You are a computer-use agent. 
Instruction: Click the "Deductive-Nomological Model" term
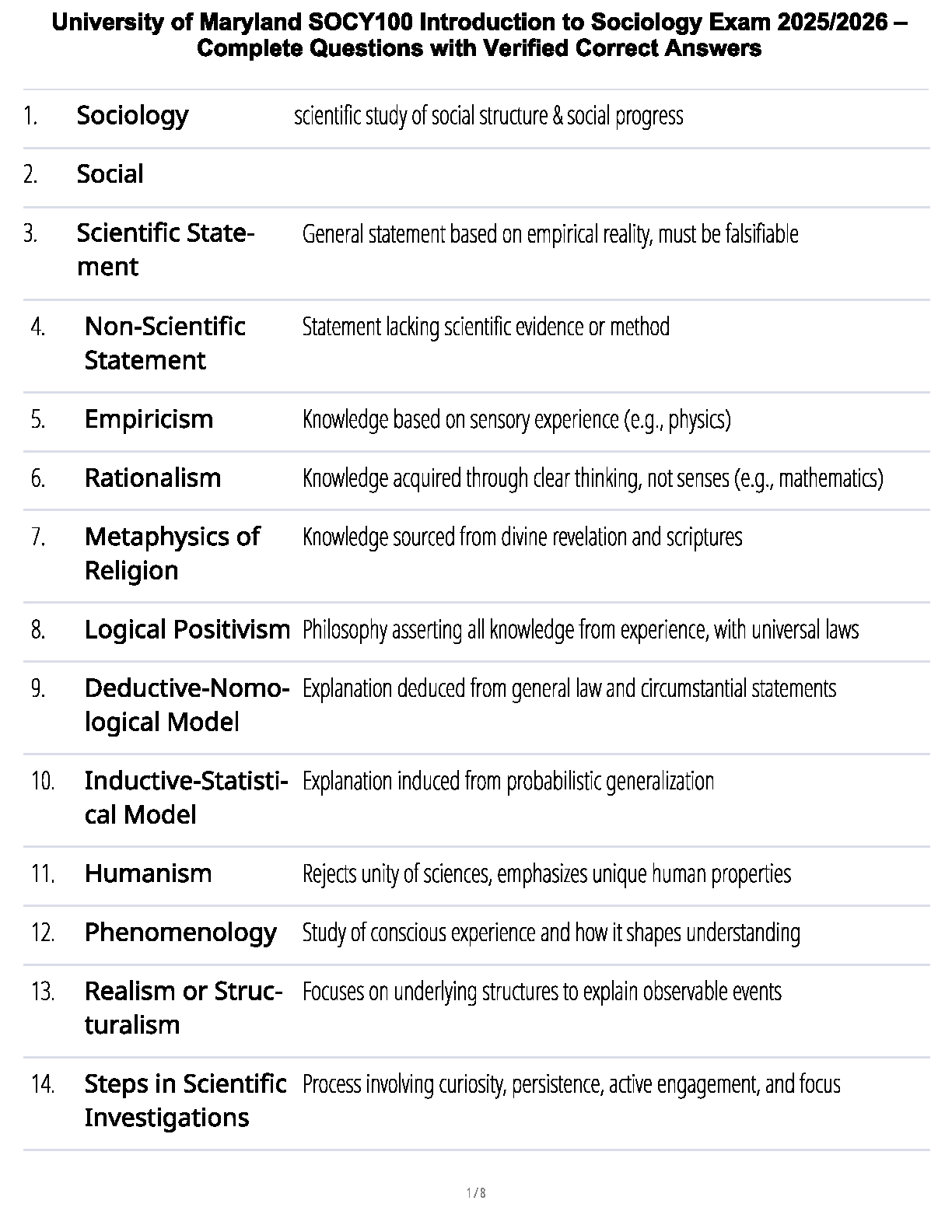[x=186, y=705]
